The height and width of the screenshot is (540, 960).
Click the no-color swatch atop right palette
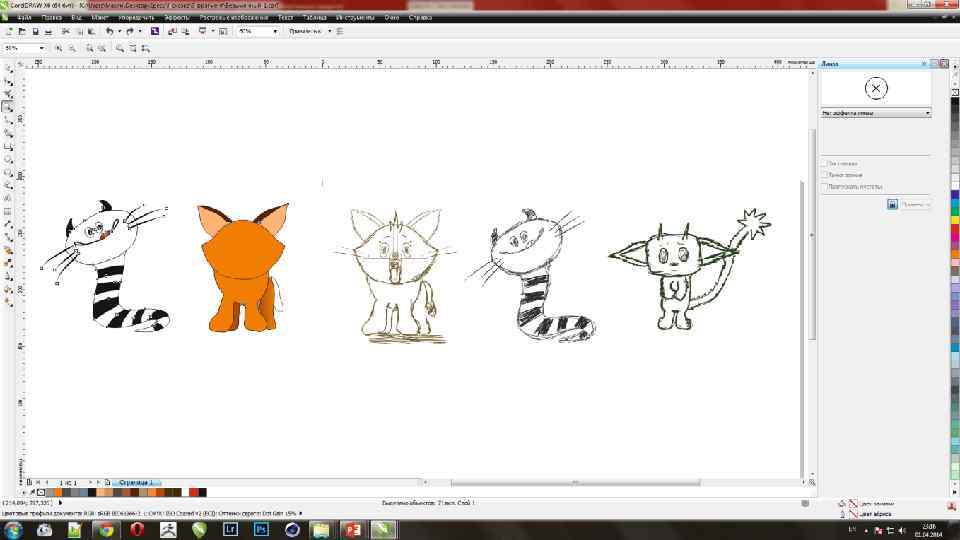pos(955,92)
